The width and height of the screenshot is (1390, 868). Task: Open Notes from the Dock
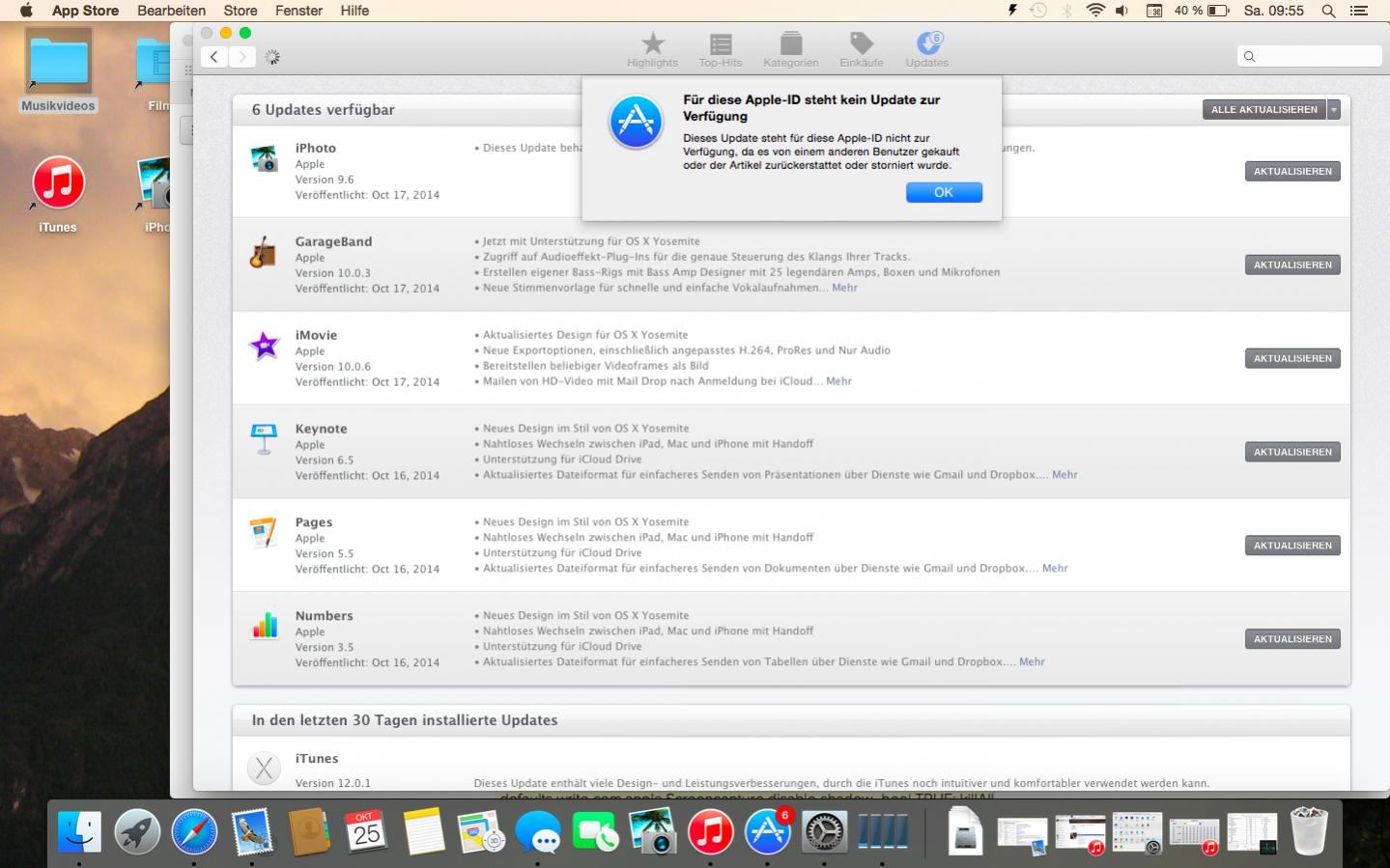[423, 830]
